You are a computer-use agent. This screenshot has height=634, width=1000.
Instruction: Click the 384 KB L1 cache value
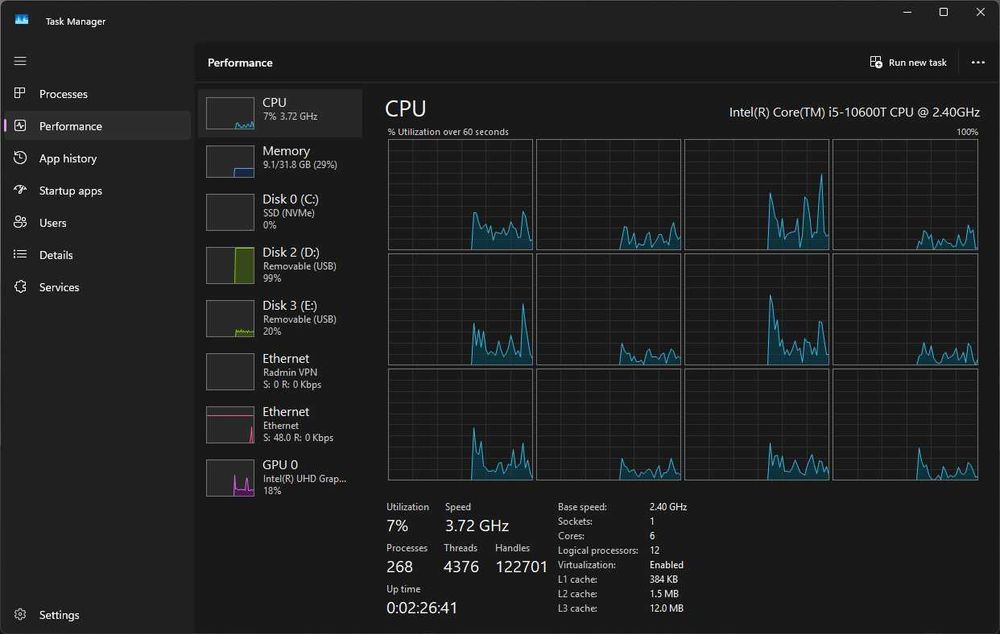(x=664, y=580)
